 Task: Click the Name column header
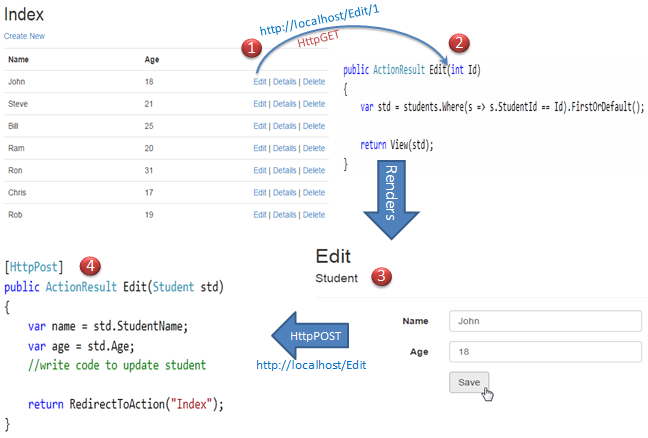point(19,60)
